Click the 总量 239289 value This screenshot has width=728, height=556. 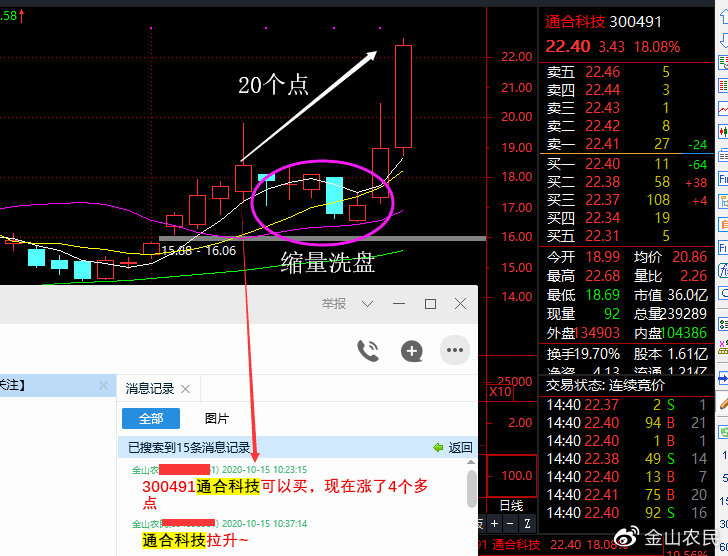pos(683,314)
